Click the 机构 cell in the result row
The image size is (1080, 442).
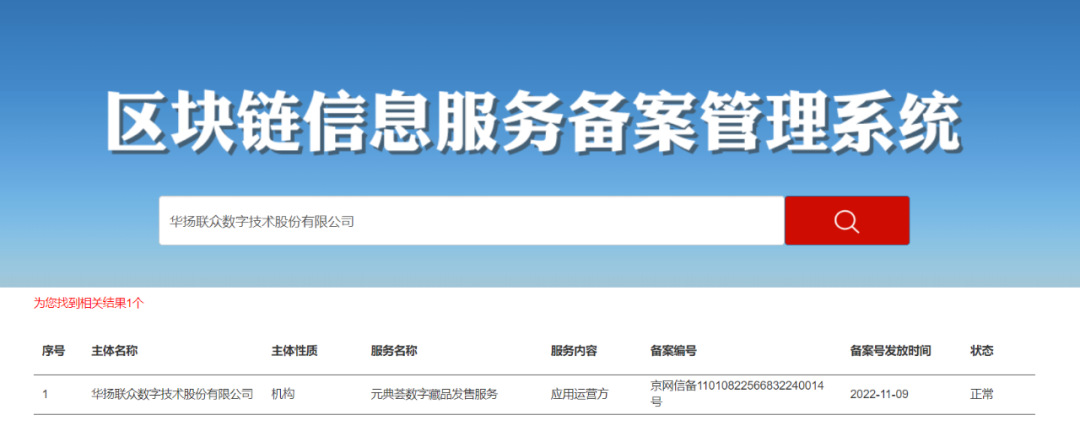tap(283, 394)
